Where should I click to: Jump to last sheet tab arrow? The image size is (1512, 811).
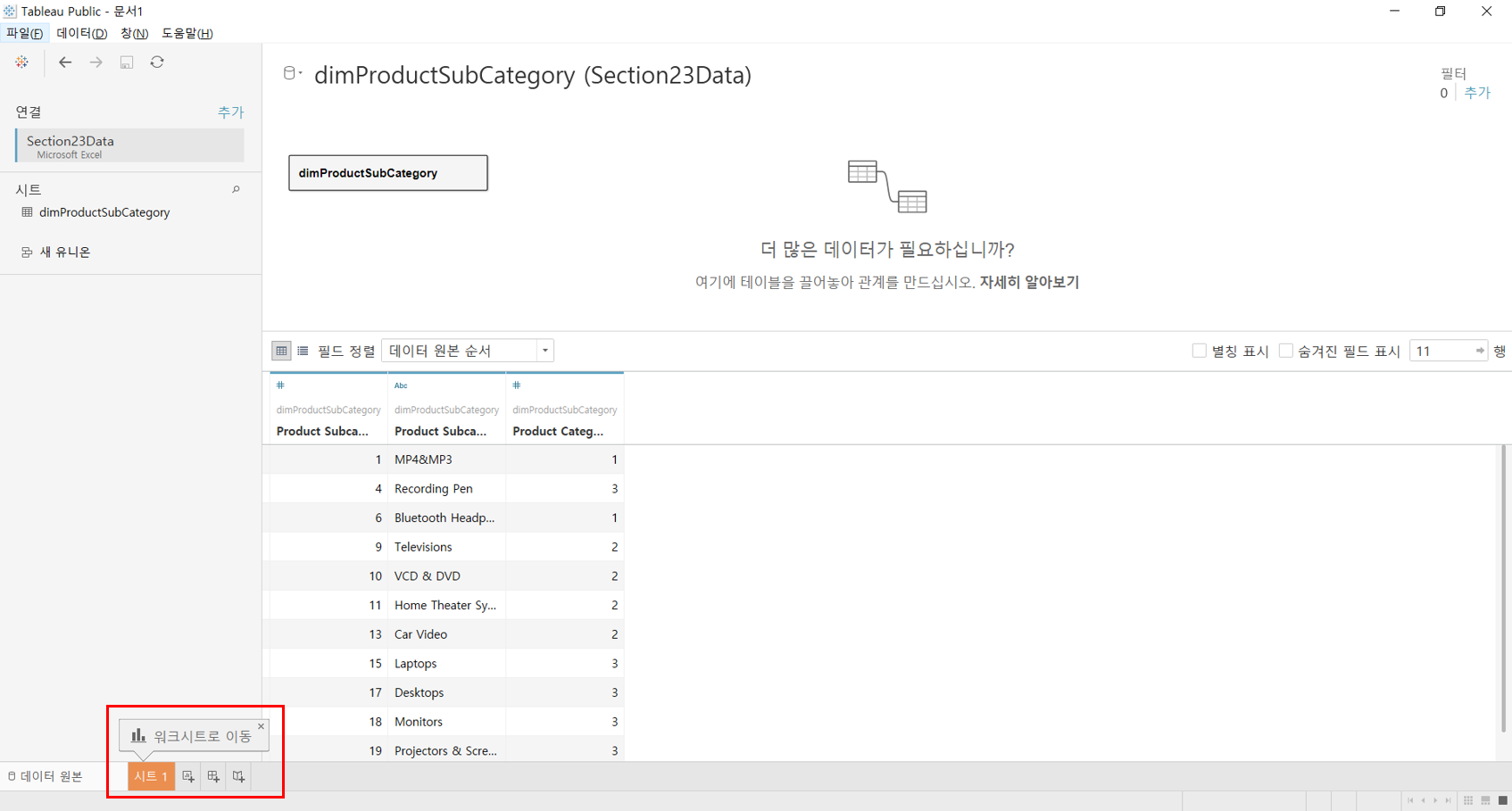click(1448, 801)
